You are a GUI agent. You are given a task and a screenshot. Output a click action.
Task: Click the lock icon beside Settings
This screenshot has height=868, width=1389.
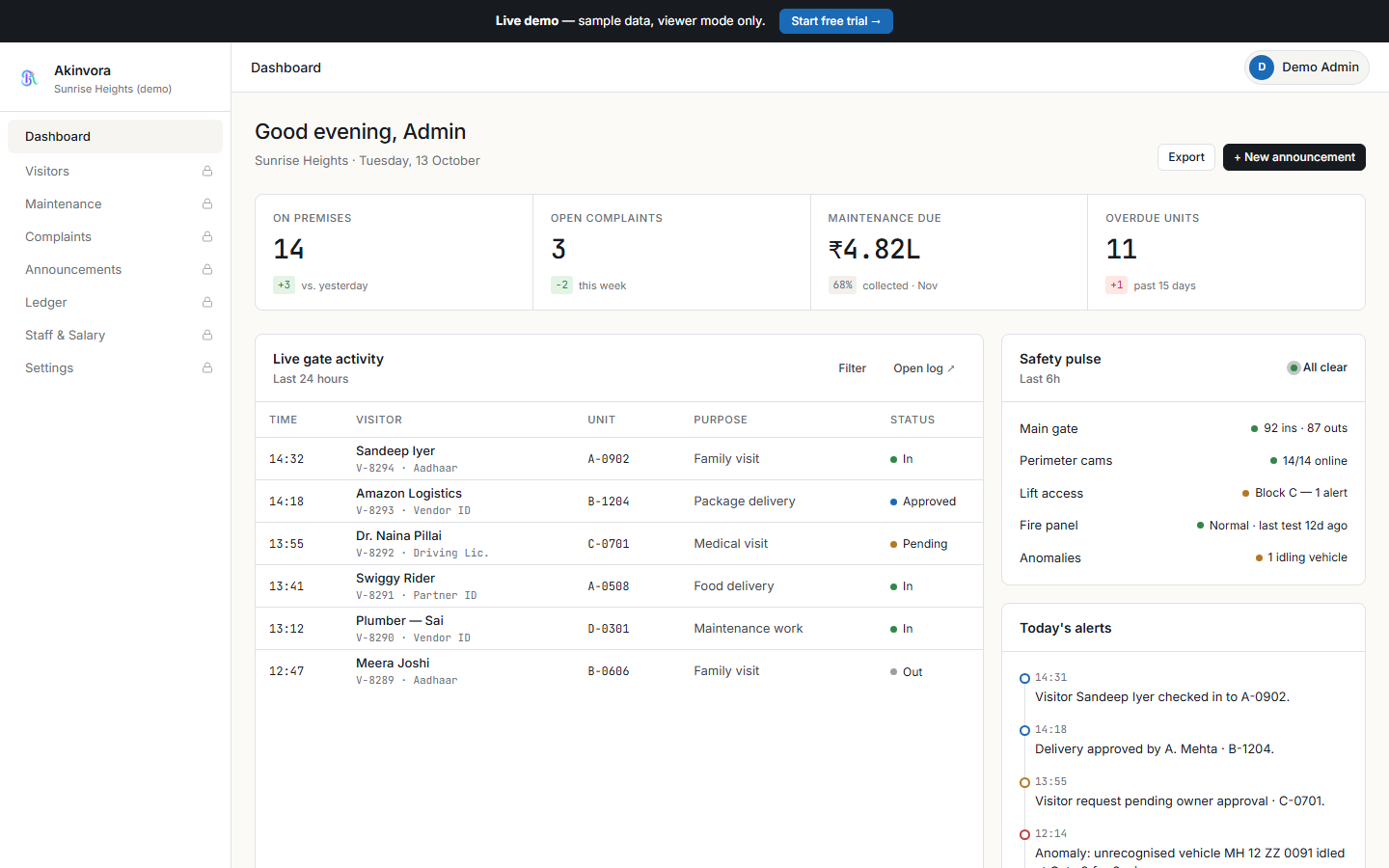(x=207, y=367)
